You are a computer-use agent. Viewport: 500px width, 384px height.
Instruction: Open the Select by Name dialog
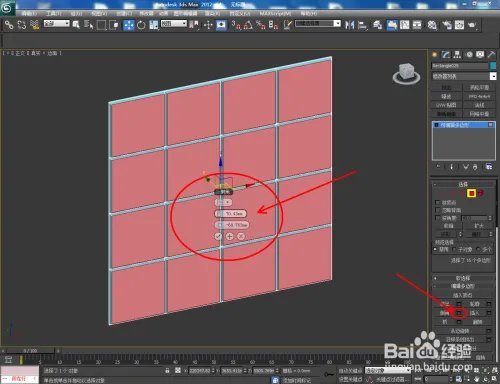click(88, 25)
